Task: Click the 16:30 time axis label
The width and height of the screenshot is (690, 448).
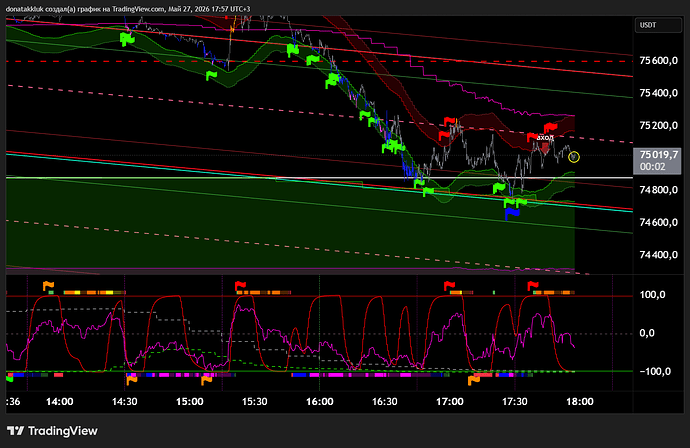Action: click(385, 402)
